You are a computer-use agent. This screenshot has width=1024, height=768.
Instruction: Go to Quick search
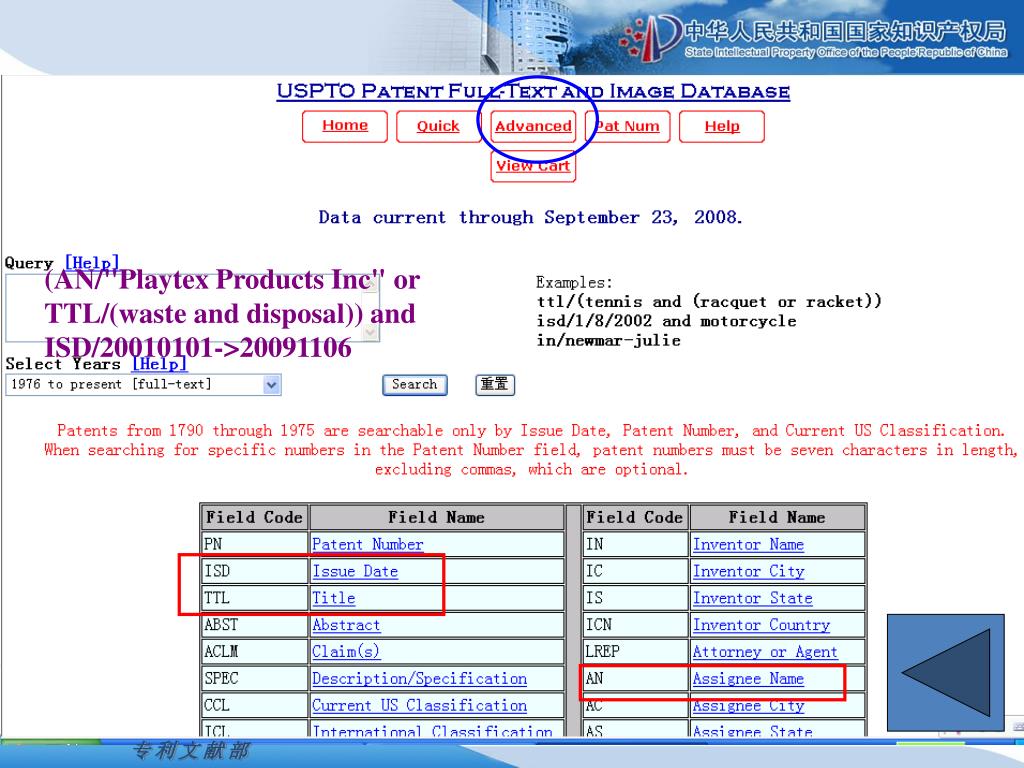coord(438,126)
